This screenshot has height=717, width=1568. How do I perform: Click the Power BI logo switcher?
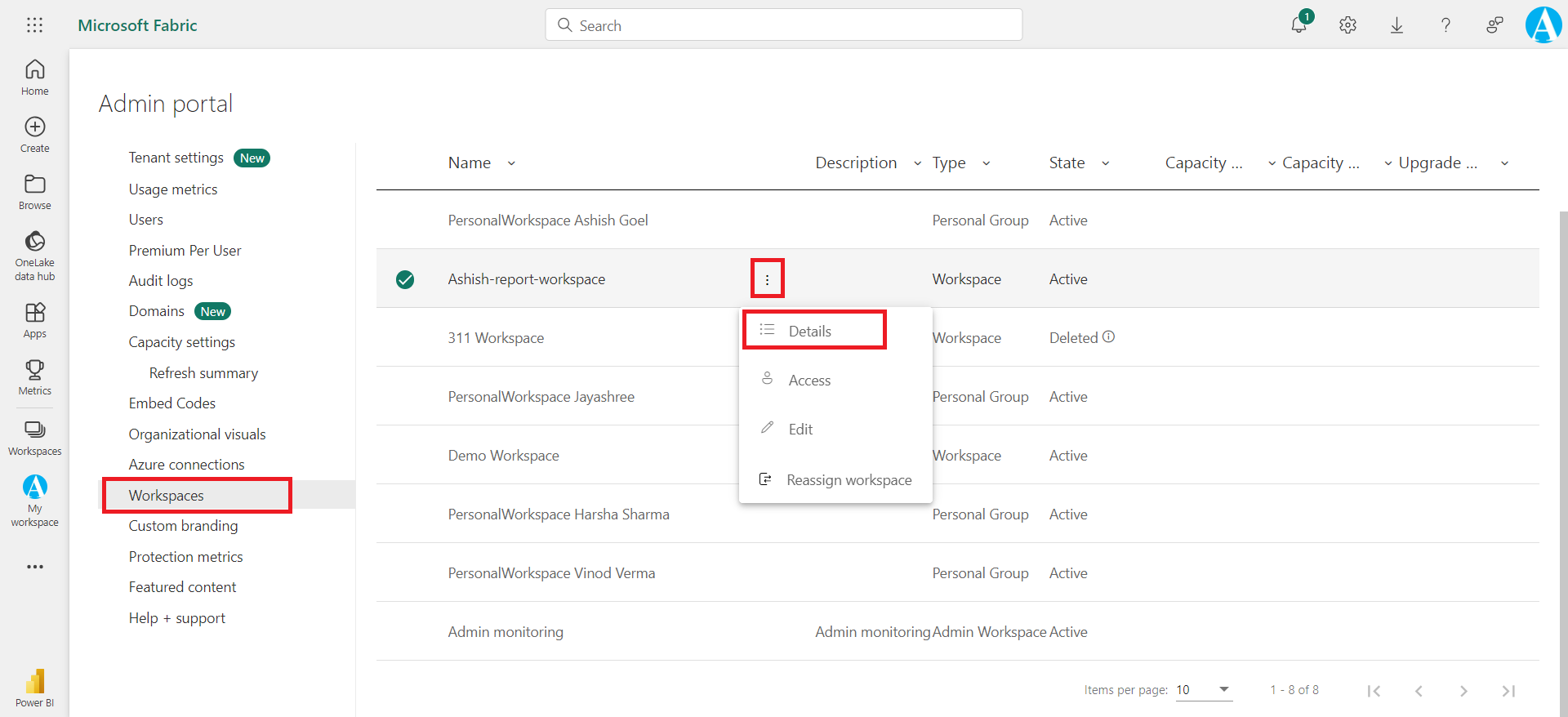pos(34,688)
